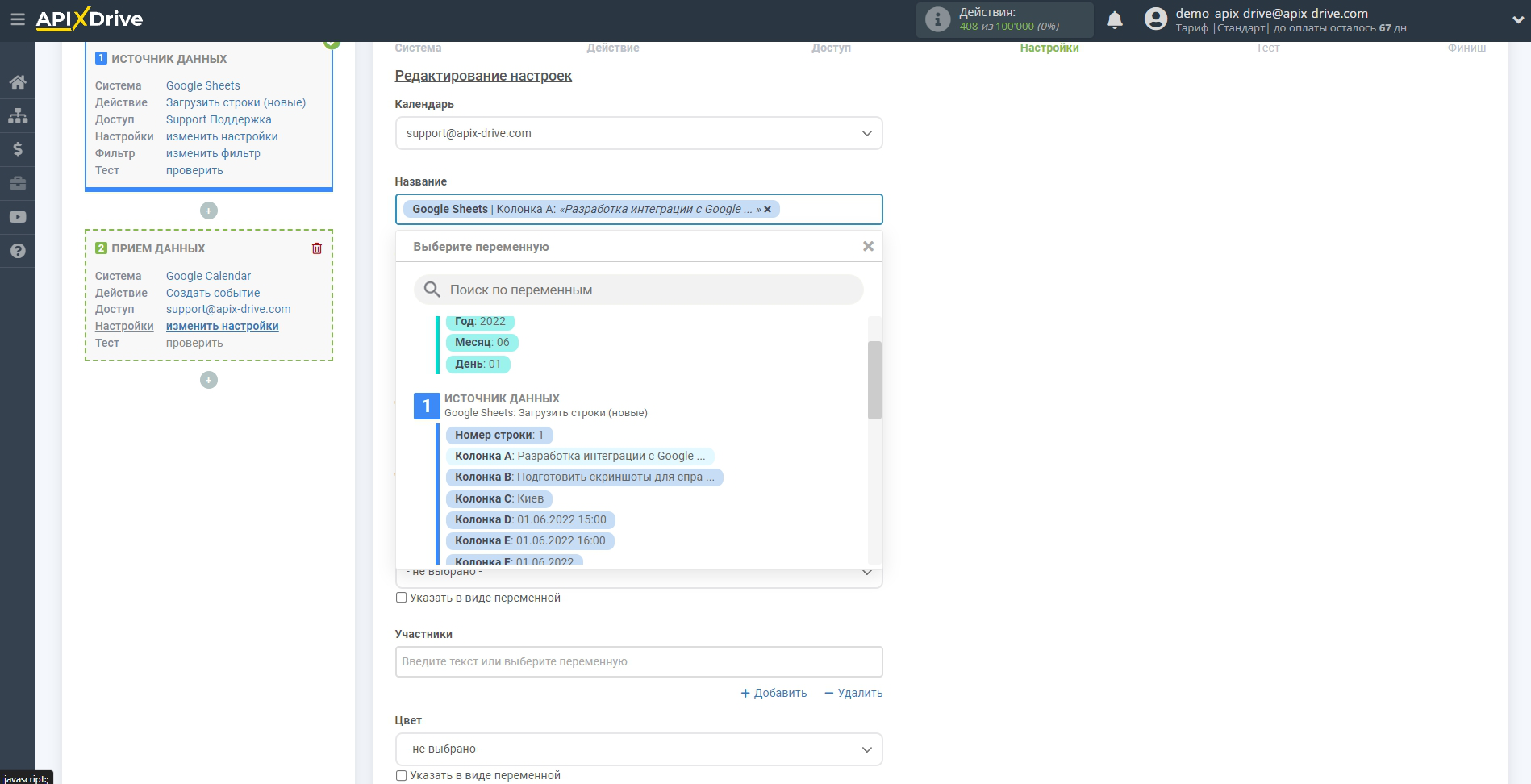Screen dimensions: 1531x784
Task: Select variable 'Месяц: 06'
Action: coord(482,342)
